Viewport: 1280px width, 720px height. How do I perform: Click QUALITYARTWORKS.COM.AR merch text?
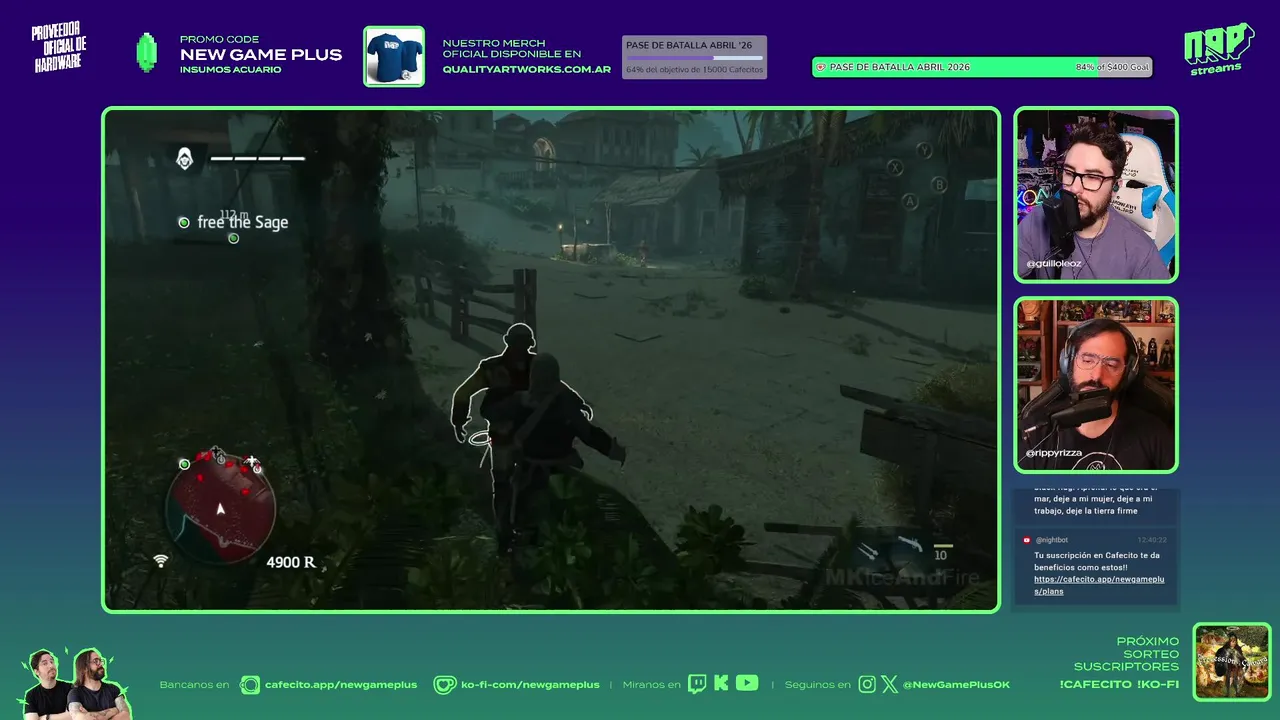527,69
